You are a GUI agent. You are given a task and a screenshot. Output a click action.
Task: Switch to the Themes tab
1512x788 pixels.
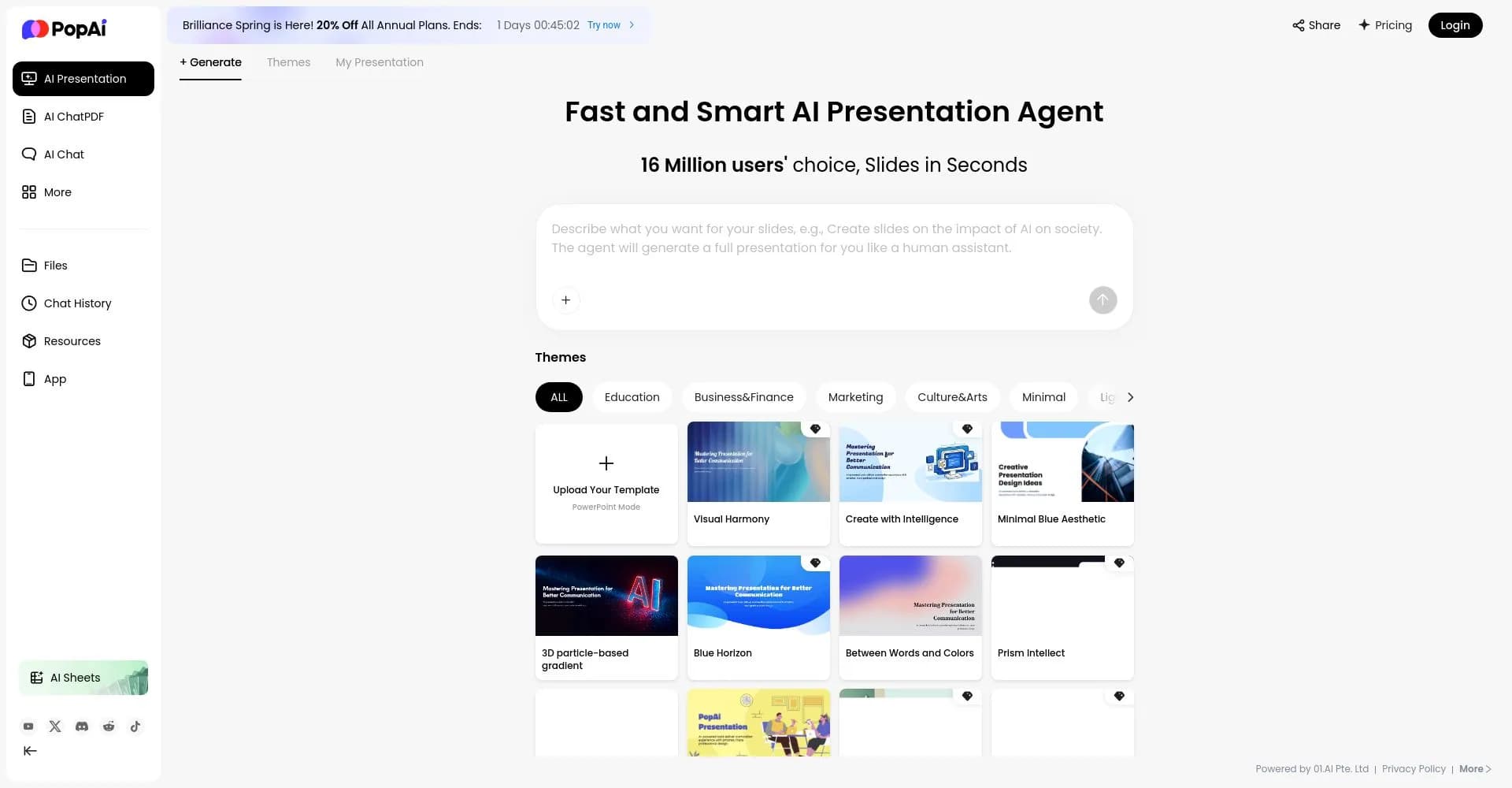click(x=288, y=62)
